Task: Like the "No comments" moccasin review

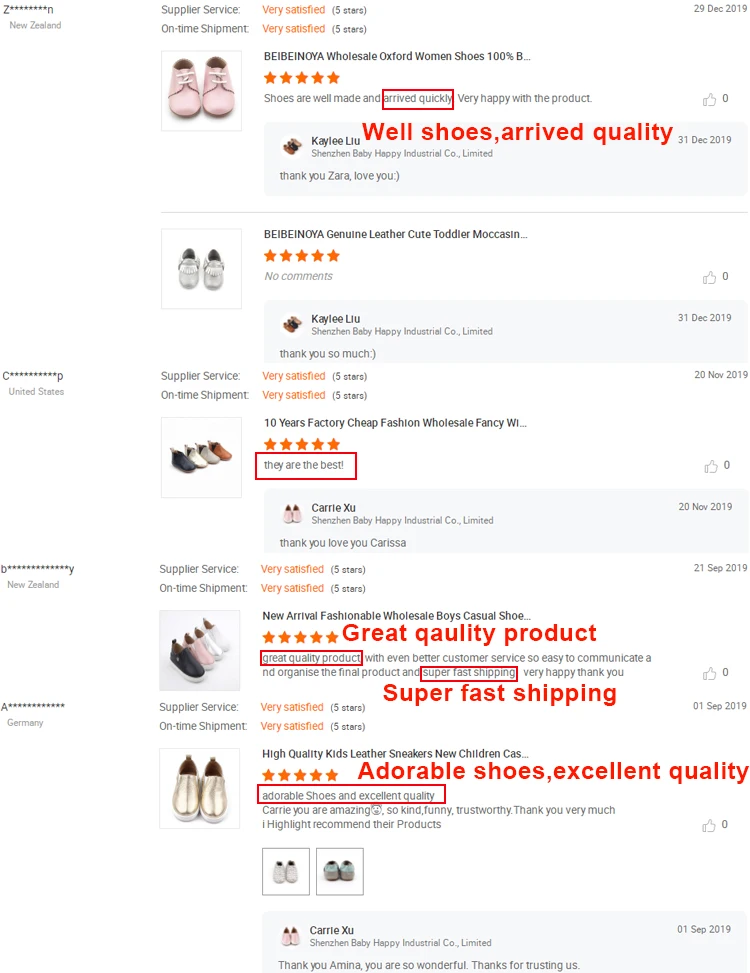Action: pos(710,277)
